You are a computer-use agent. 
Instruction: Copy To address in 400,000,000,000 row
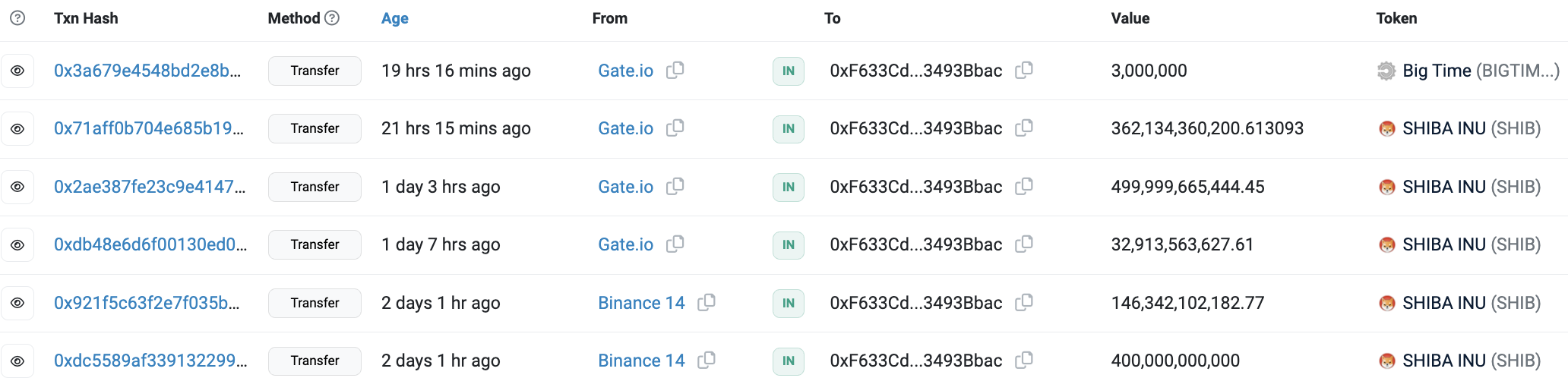(x=1023, y=361)
